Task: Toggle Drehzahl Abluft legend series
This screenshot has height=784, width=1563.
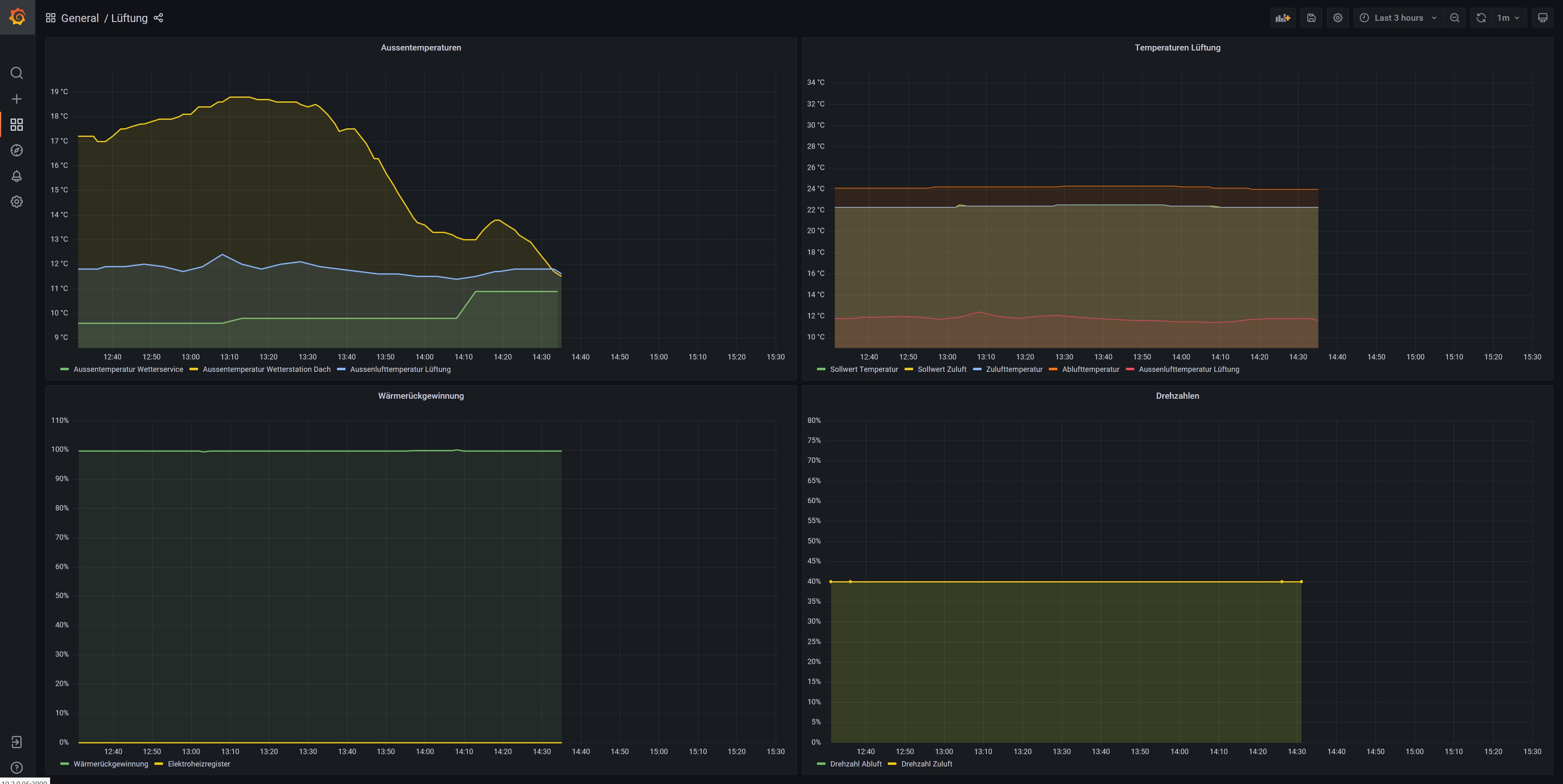Action: coord(856,764)
